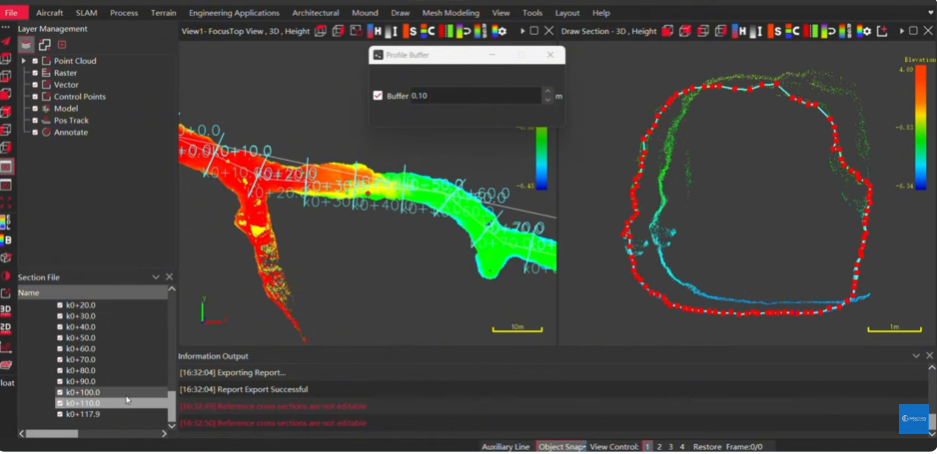
Task: Collapse the Information Output panel chevron
Action: click(x=916, y=356)
